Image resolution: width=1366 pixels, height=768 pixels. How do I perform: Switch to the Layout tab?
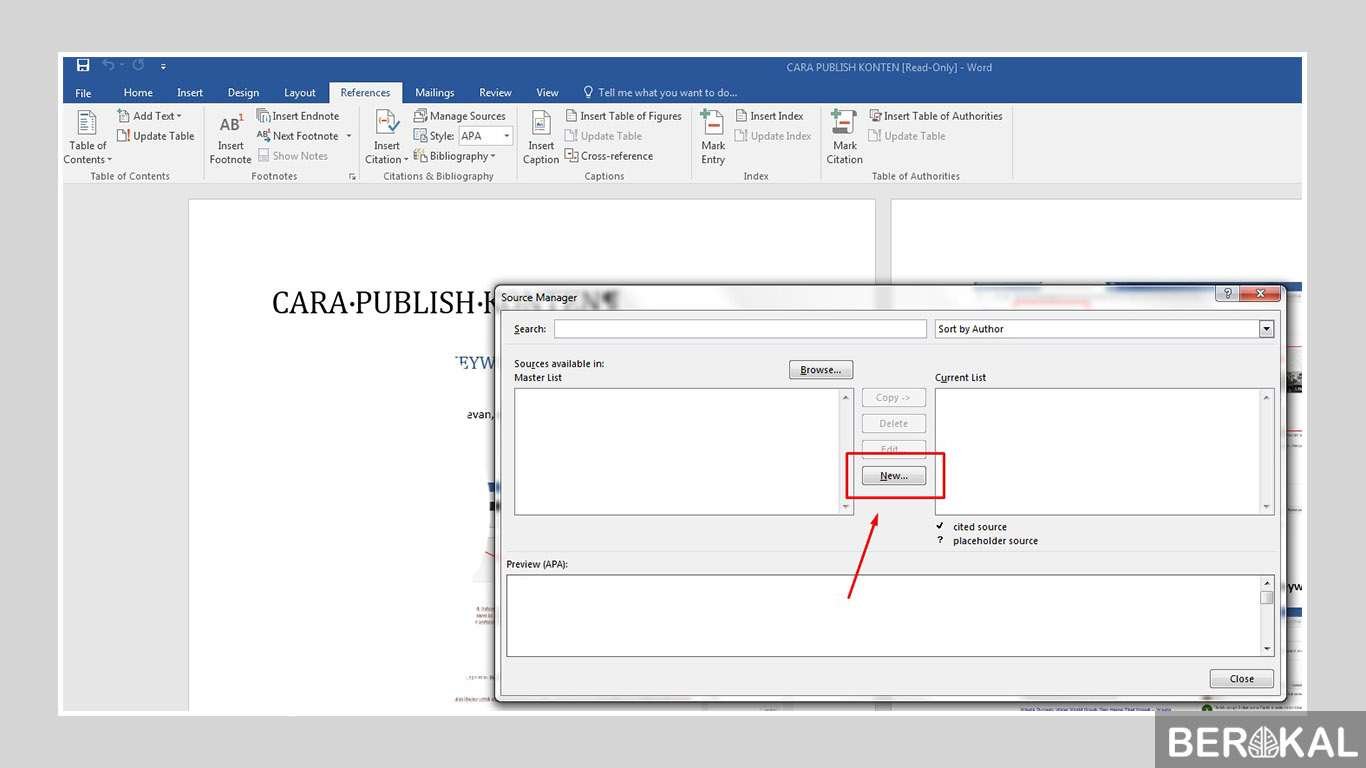(300, 93)
